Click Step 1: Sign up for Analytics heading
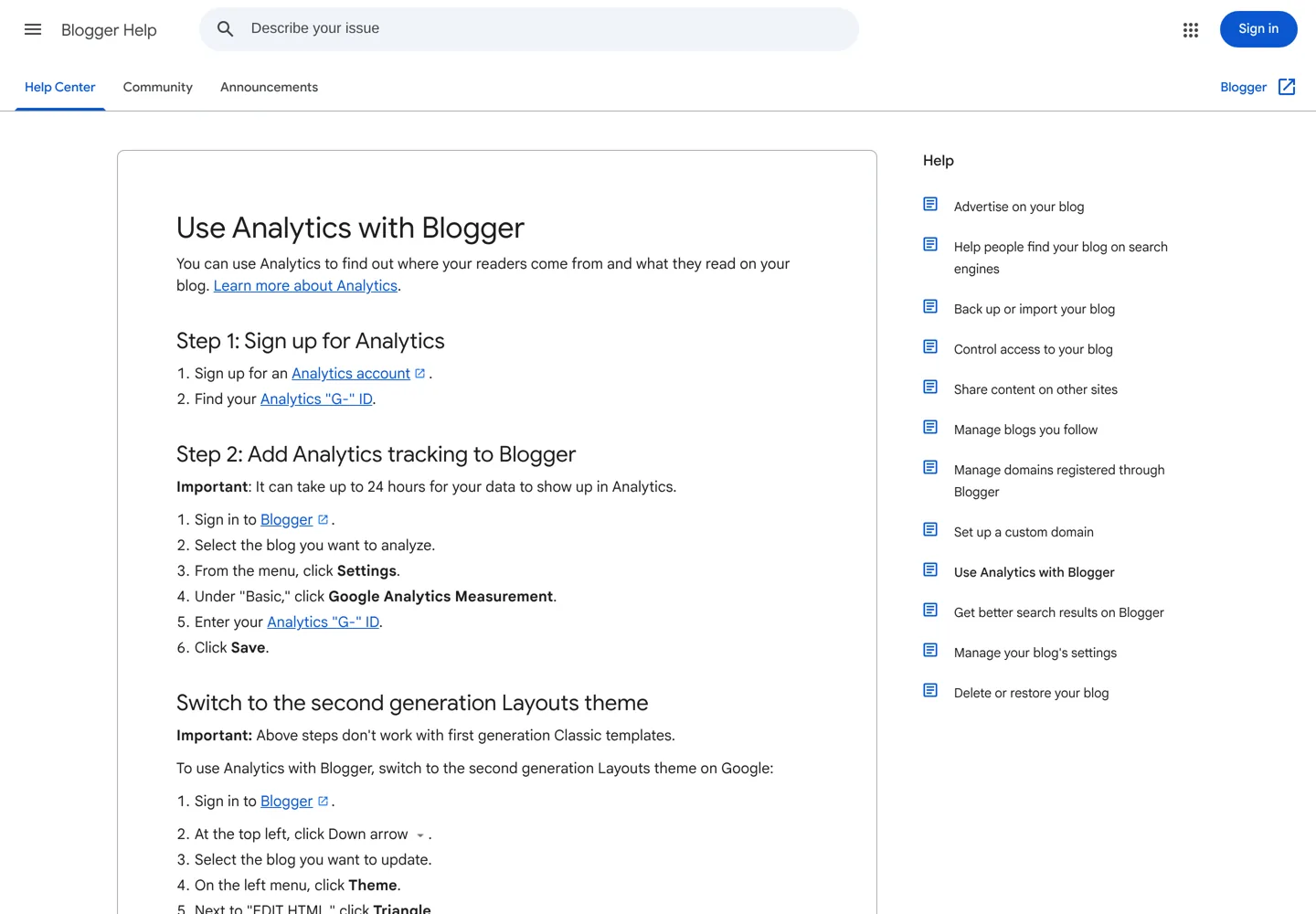This screenshot has height=914, width=1316. pyautogui.click(x=311, y=341)
